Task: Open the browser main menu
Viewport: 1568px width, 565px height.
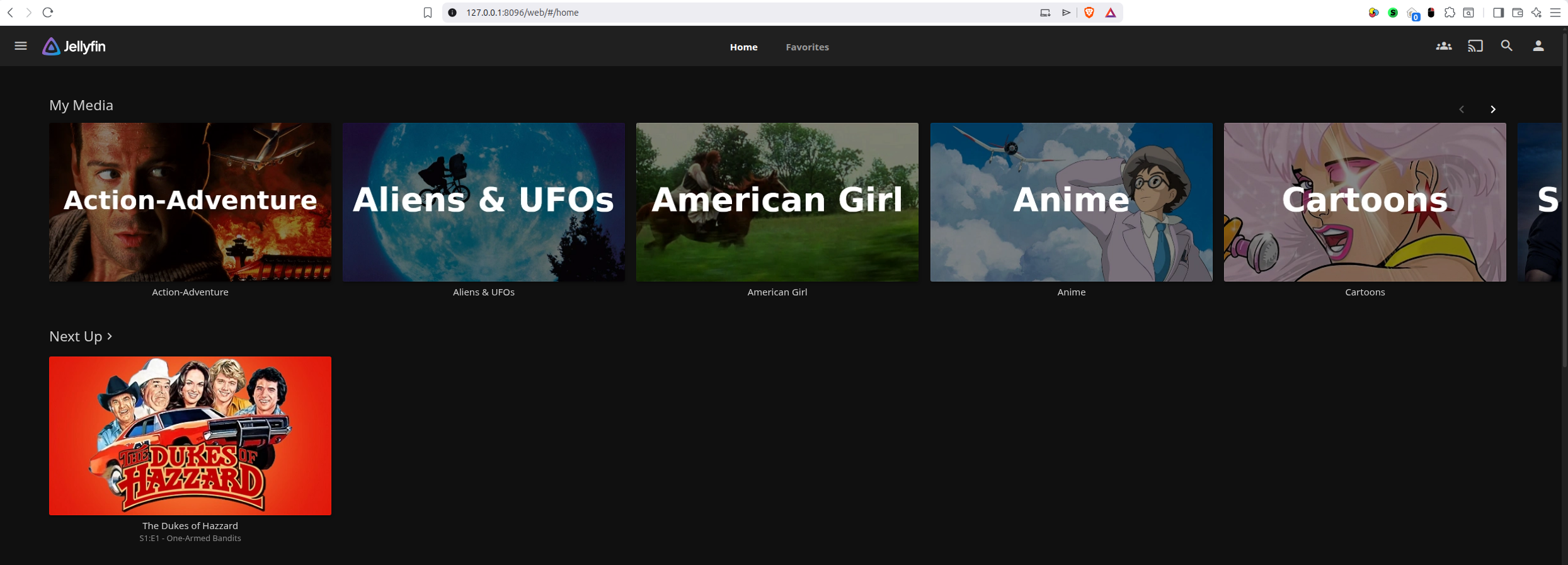Action: [x=1555, y=13]
